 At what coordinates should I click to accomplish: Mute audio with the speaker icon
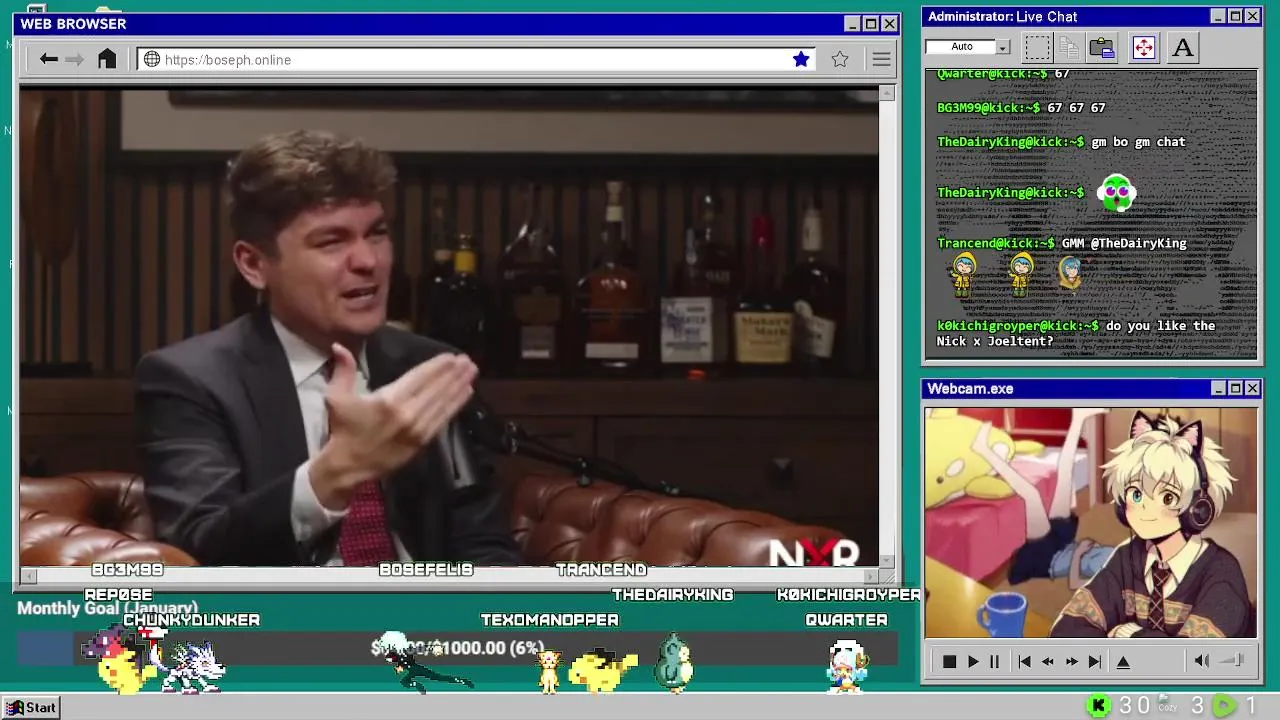pos(1202,661)
